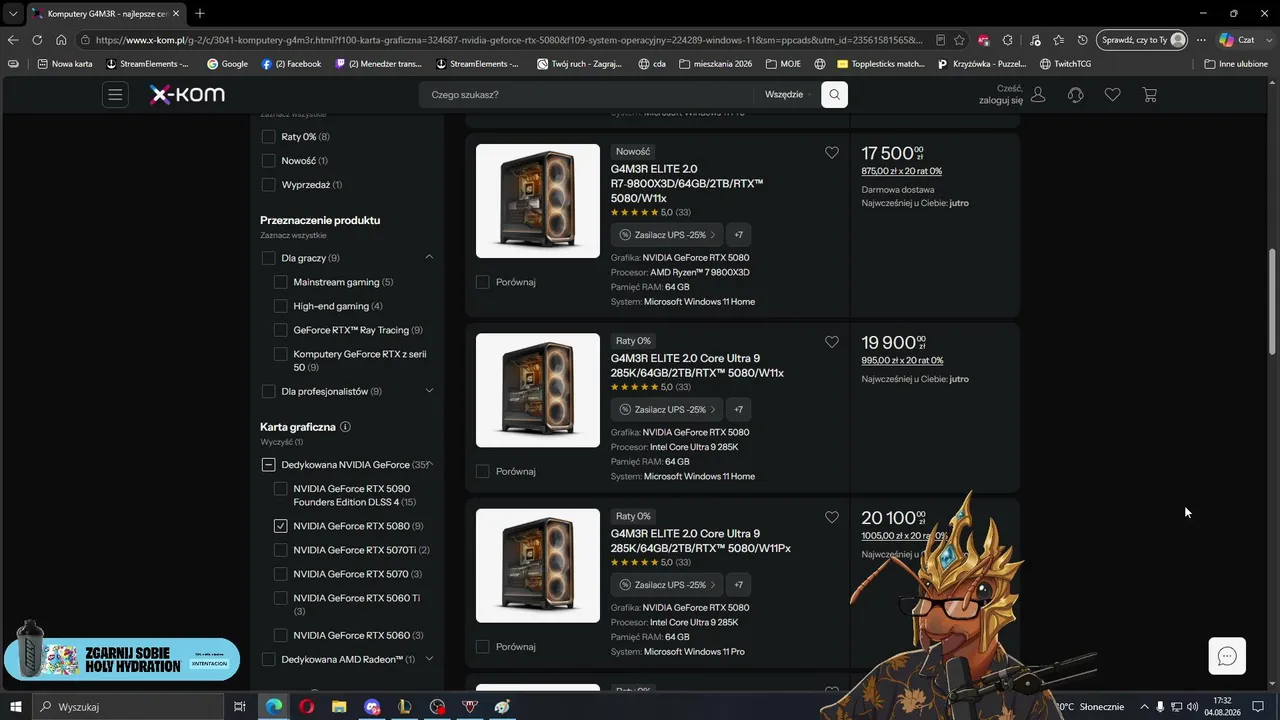Open the headset support icon
Viewport: 1280px width, 720px height.
1076,95
